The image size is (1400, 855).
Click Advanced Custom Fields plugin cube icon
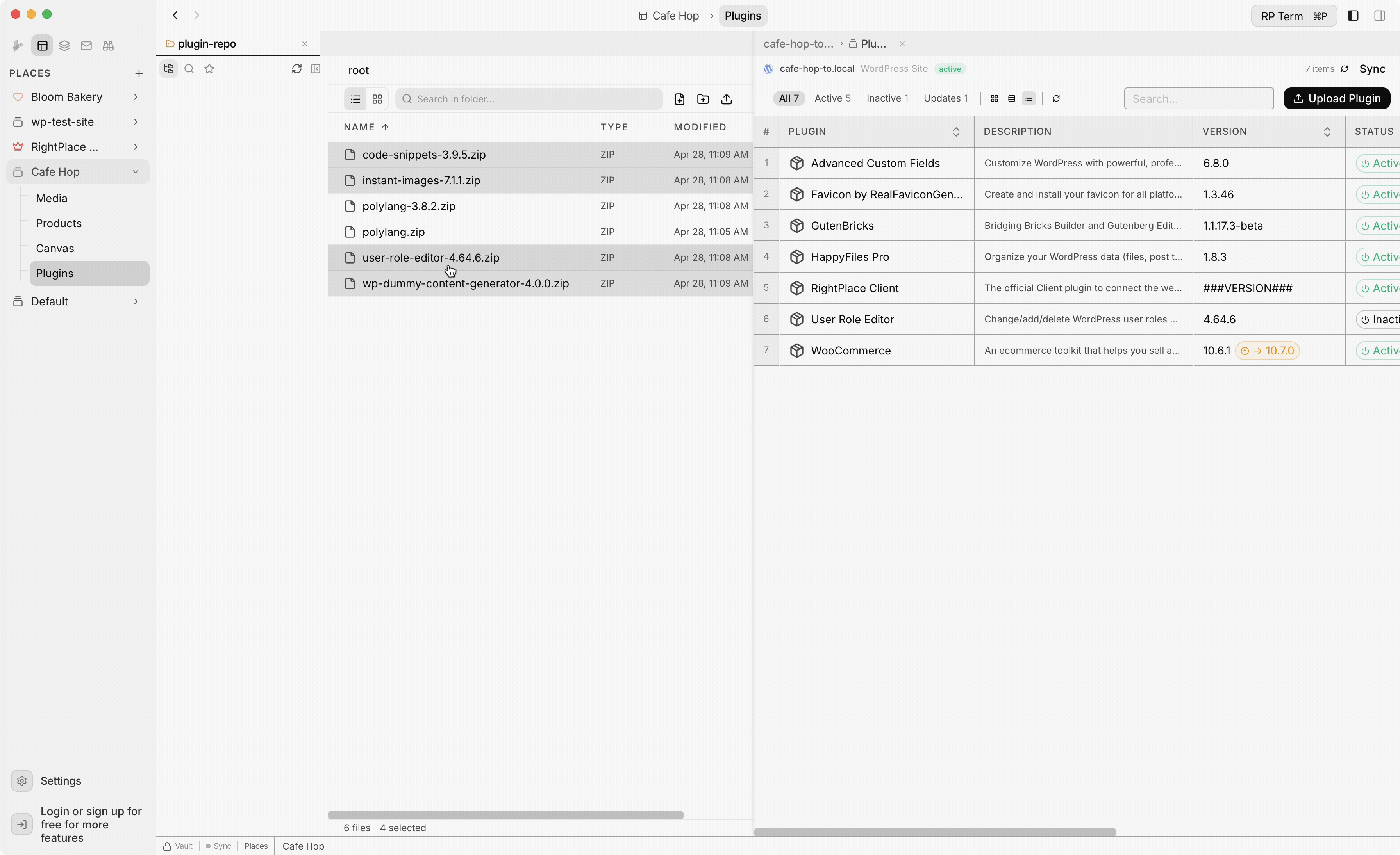pos(796,164)
